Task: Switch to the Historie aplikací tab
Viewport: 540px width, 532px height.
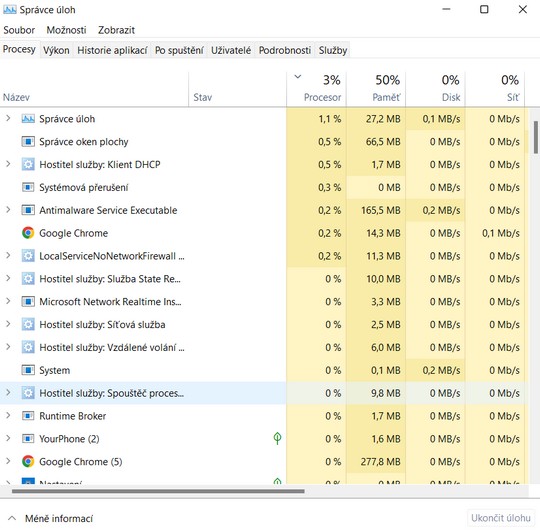Action: [112, 51]
